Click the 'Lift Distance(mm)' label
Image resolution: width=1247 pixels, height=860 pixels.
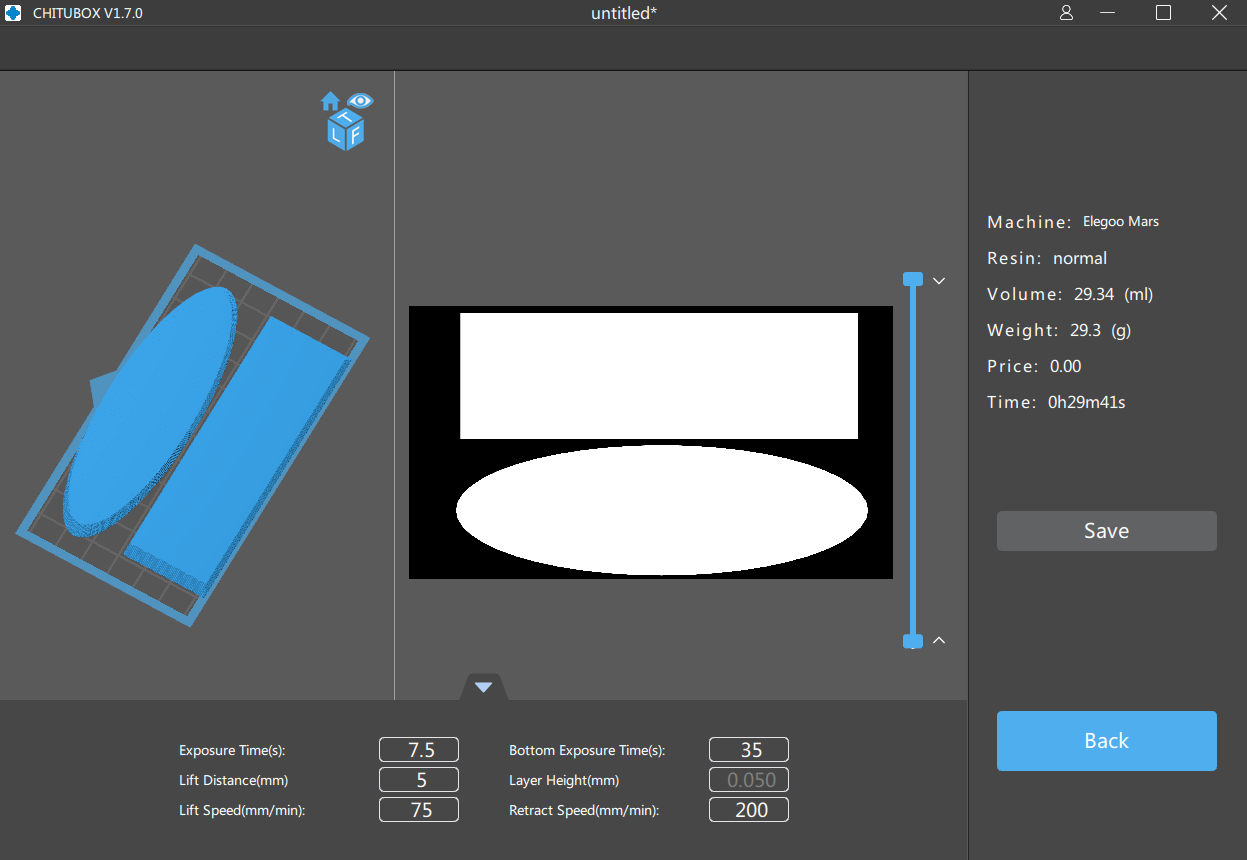tap(234, 780)
